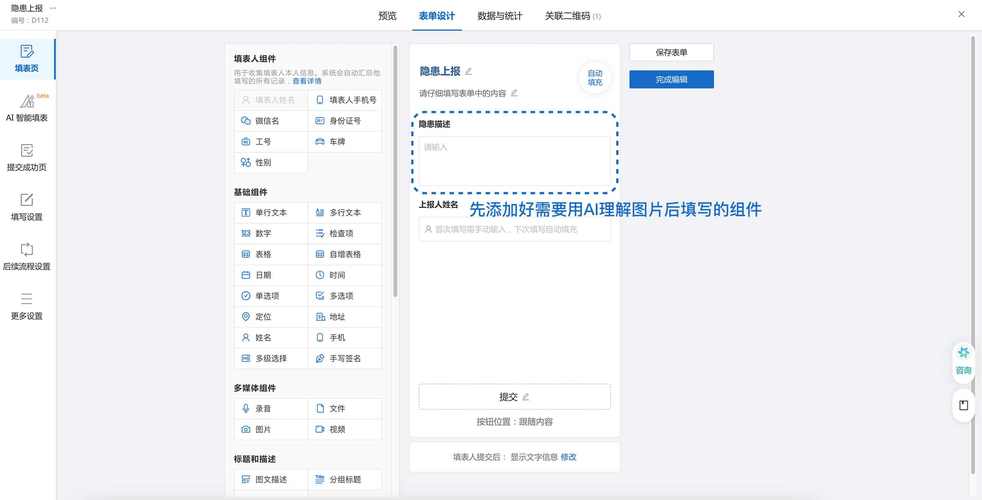
Task: Click the 完成编辑 button
Action: (671, 79)
